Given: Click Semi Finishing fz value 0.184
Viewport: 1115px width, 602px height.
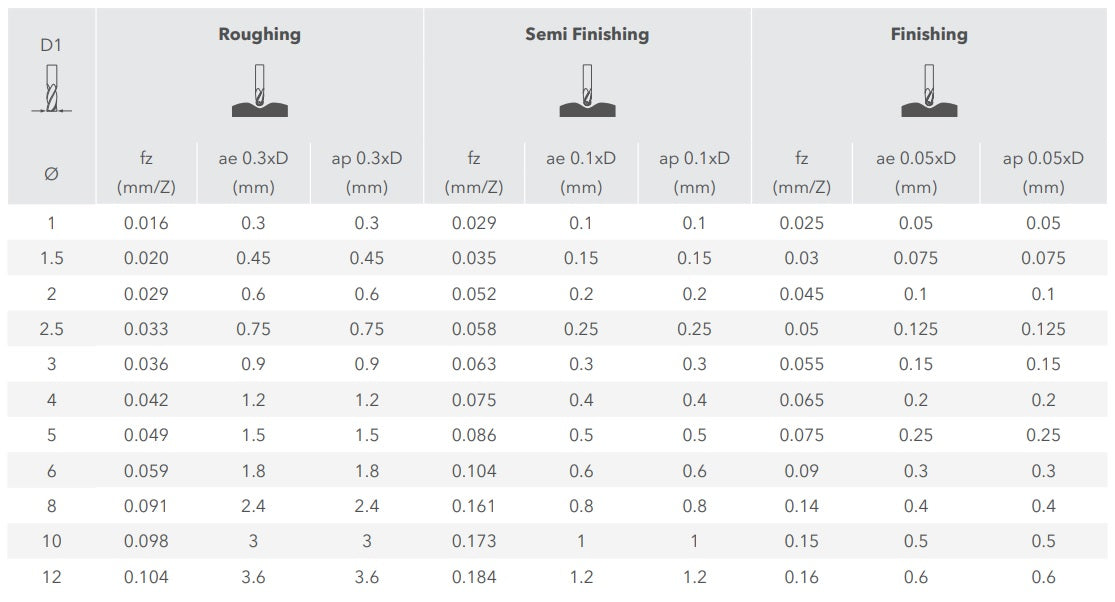Looking at the screenshot, I should [474, 577].
